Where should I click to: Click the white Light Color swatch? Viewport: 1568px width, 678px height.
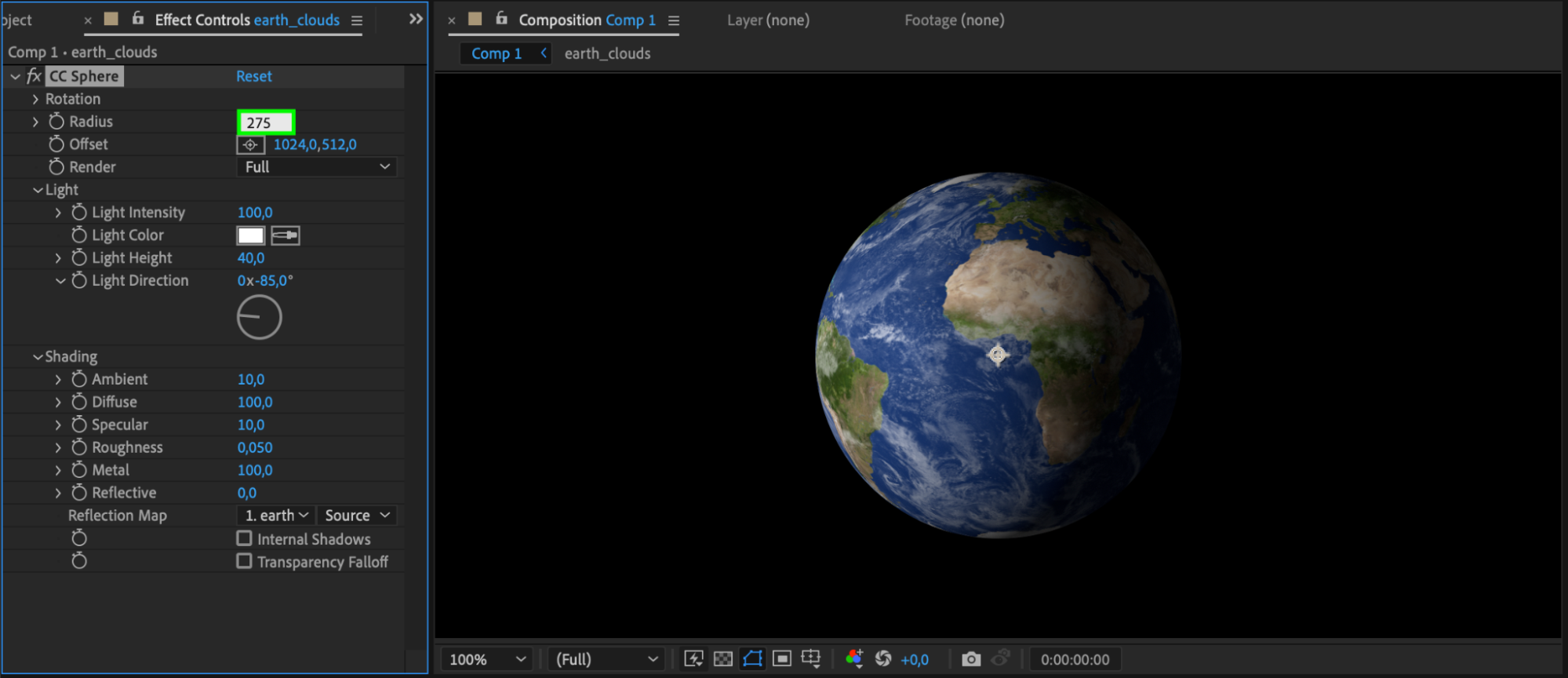251,235
